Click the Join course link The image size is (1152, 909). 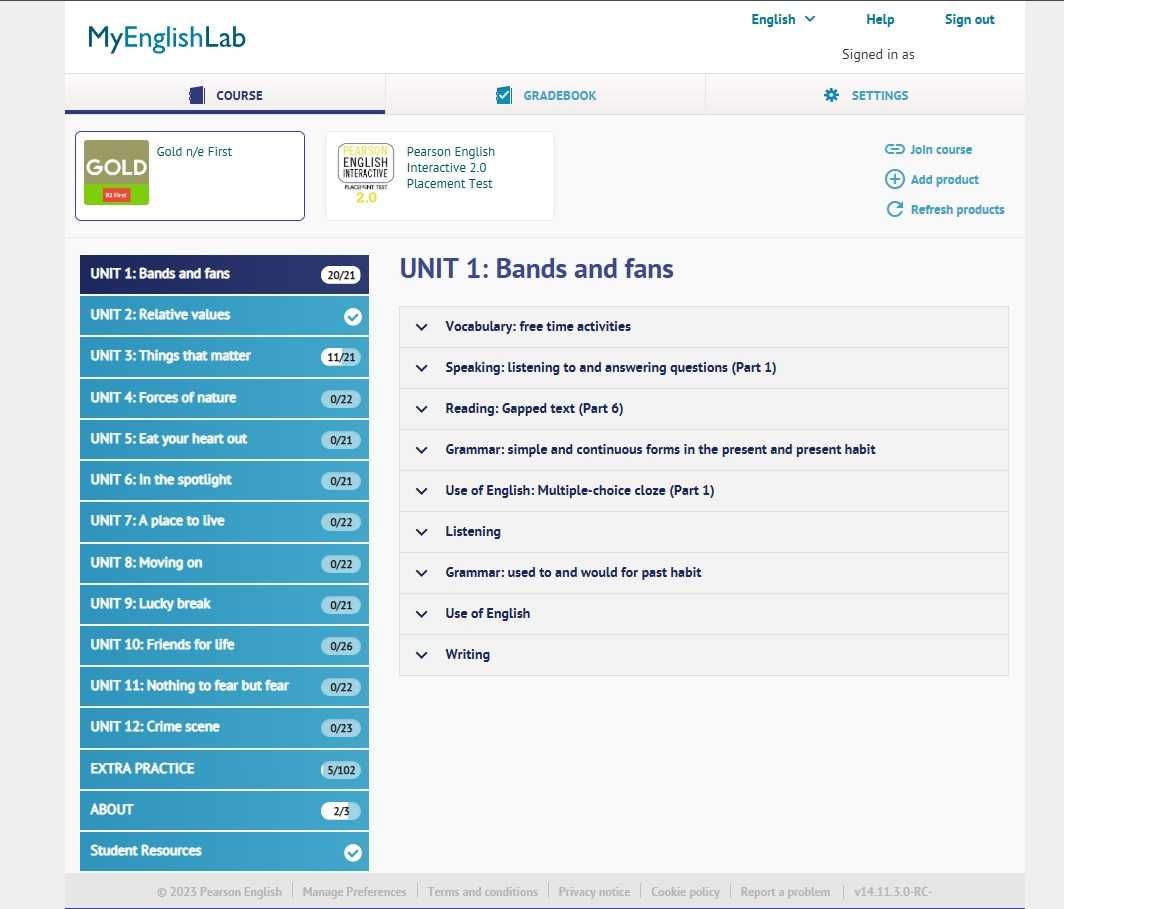point(940,149)
